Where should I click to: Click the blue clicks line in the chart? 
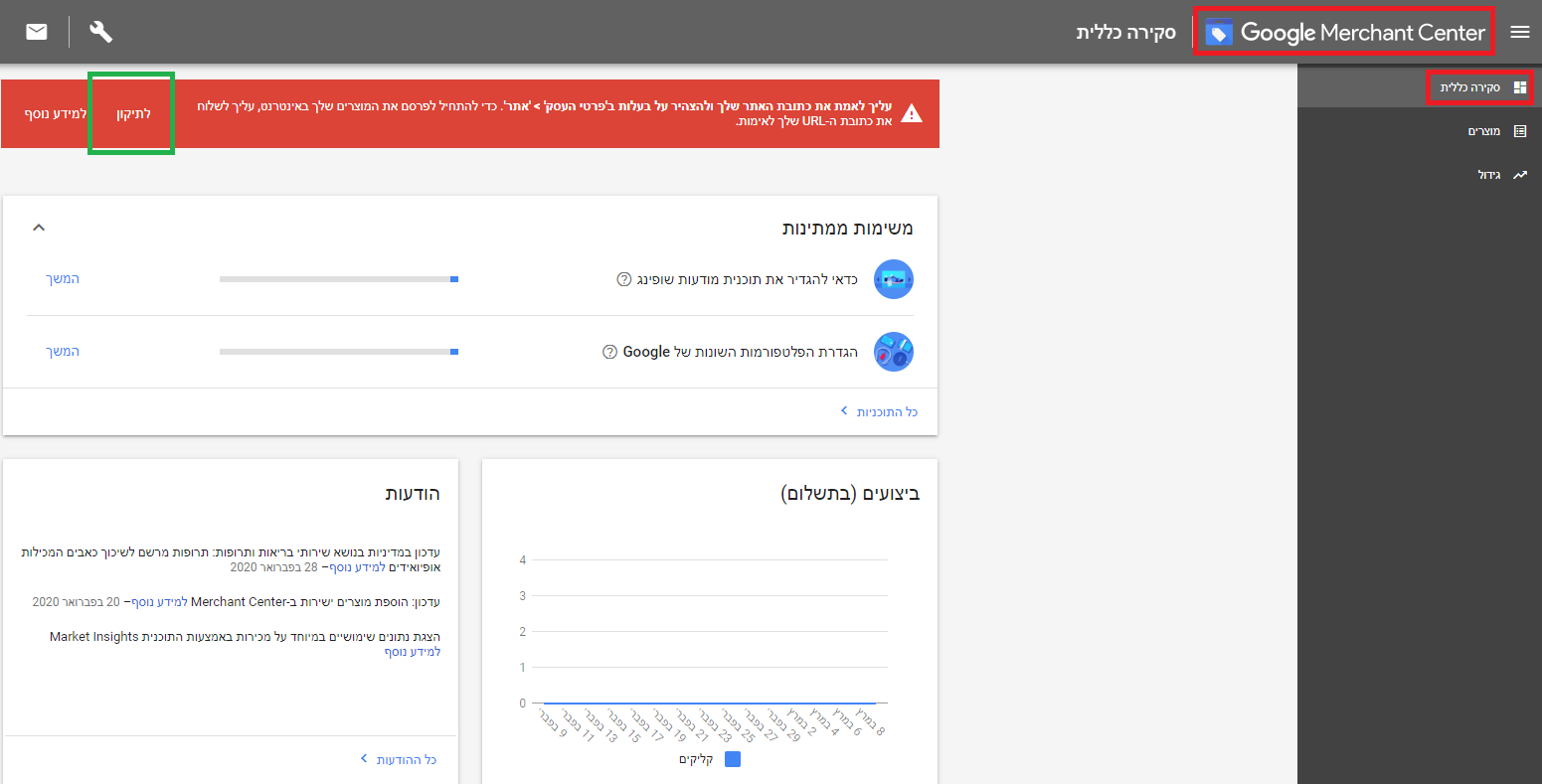pos(710,704)
